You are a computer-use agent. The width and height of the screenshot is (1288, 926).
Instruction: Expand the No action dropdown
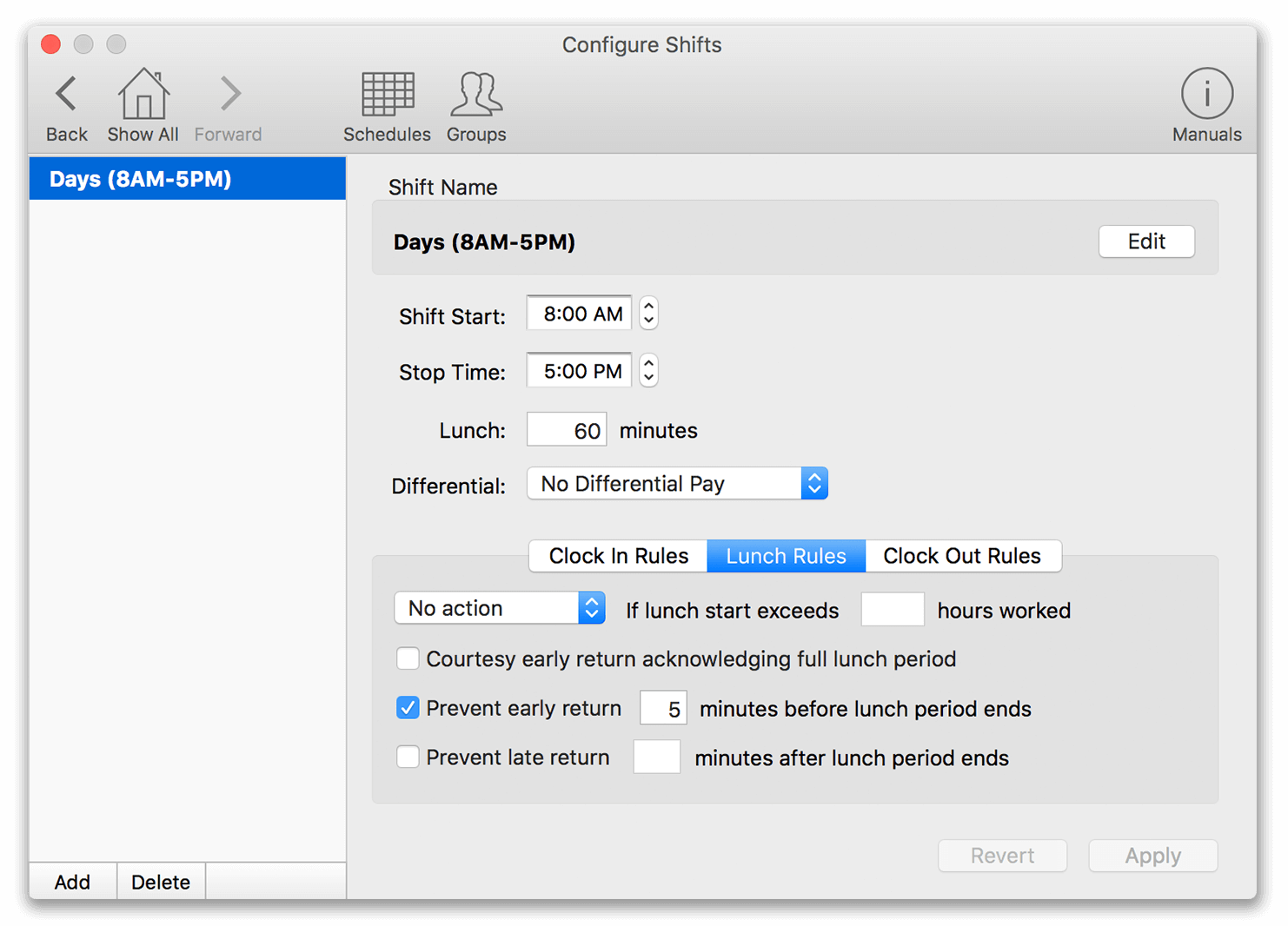tap(500, 608)
